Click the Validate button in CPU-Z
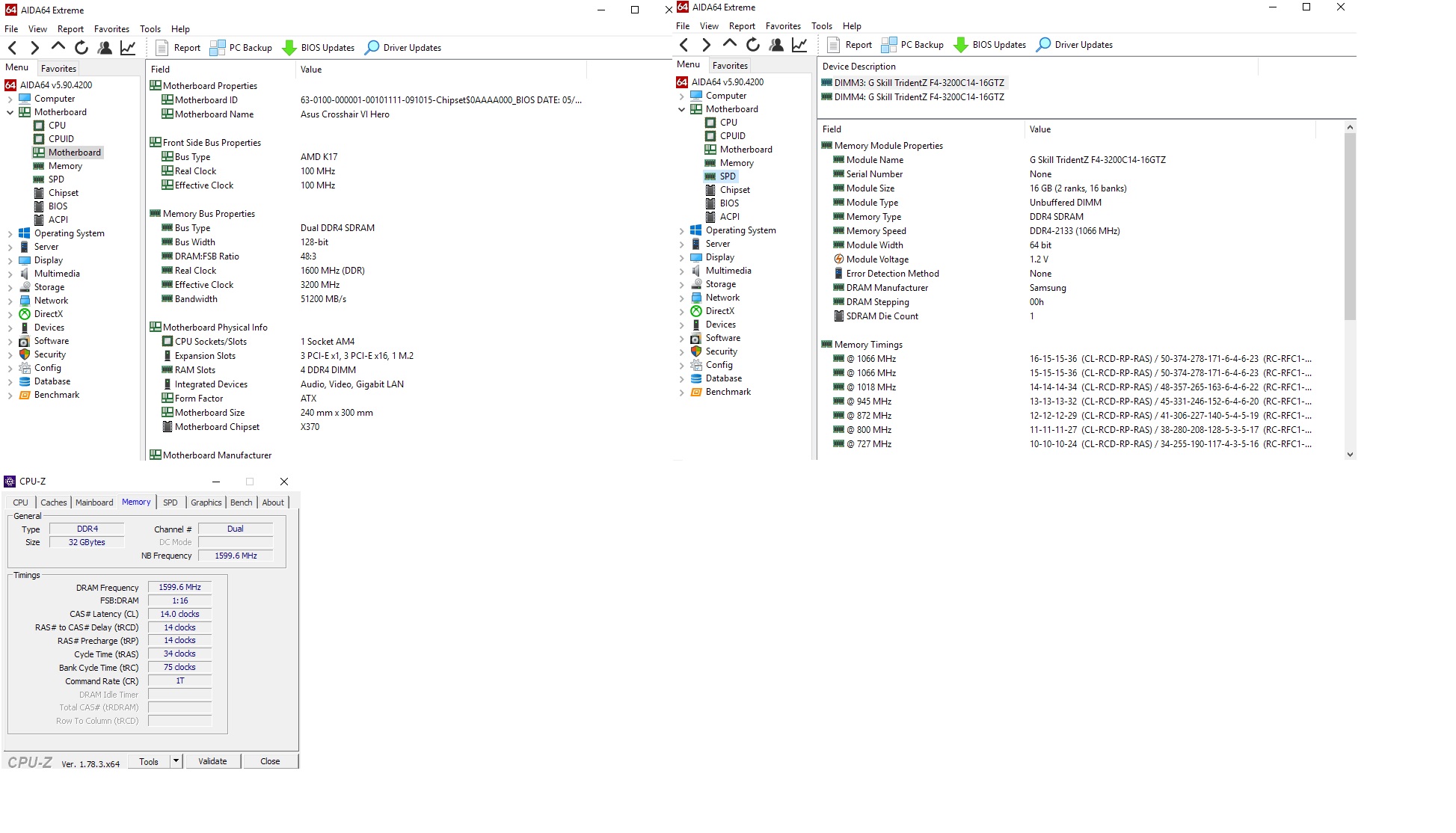The height and width of the screenshot is (833, 1456). pos(212,761)
